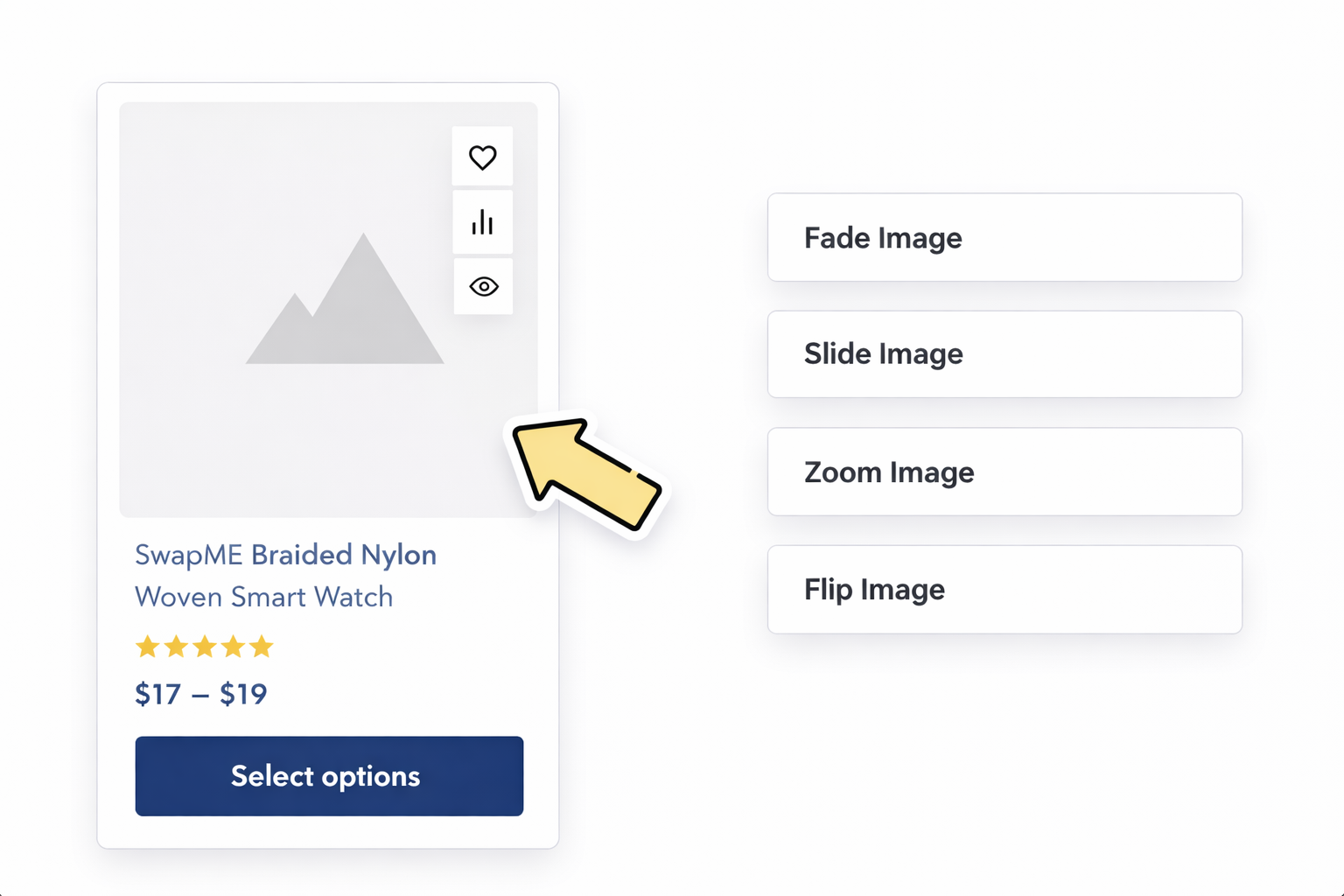This screenshot has width=1344, height=896.
Task: Click the five-star rating row
Action: 204,647
